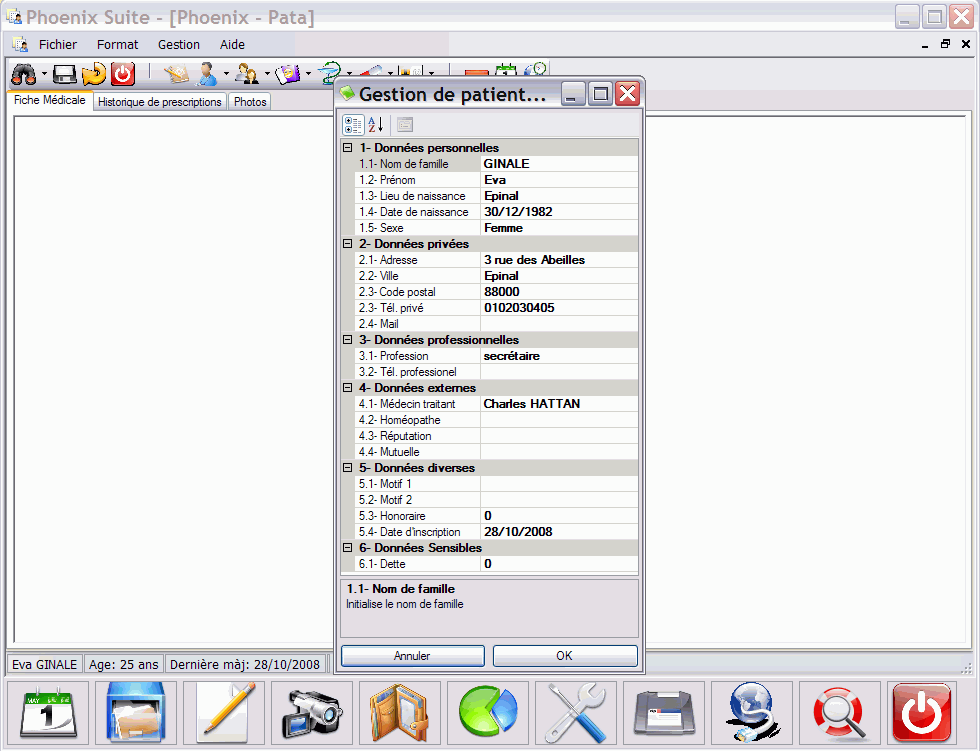
Task: Click the Annuler button
Action: [412, 655]
